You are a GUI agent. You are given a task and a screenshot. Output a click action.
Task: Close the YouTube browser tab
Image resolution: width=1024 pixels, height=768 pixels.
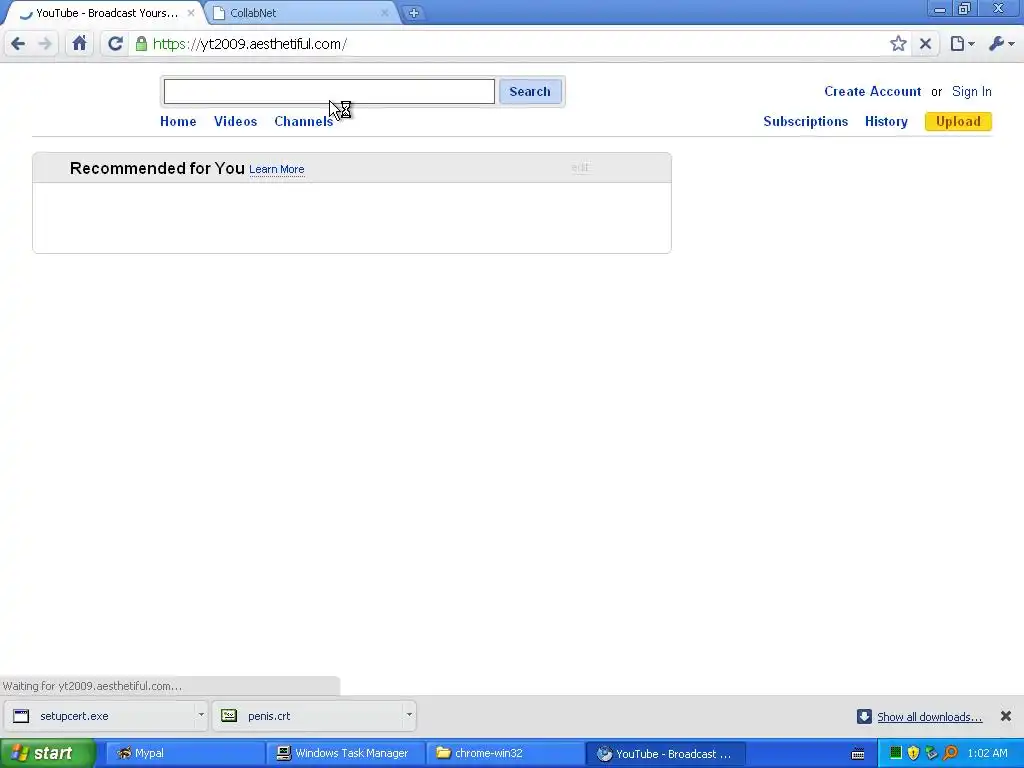coord(191,13)
